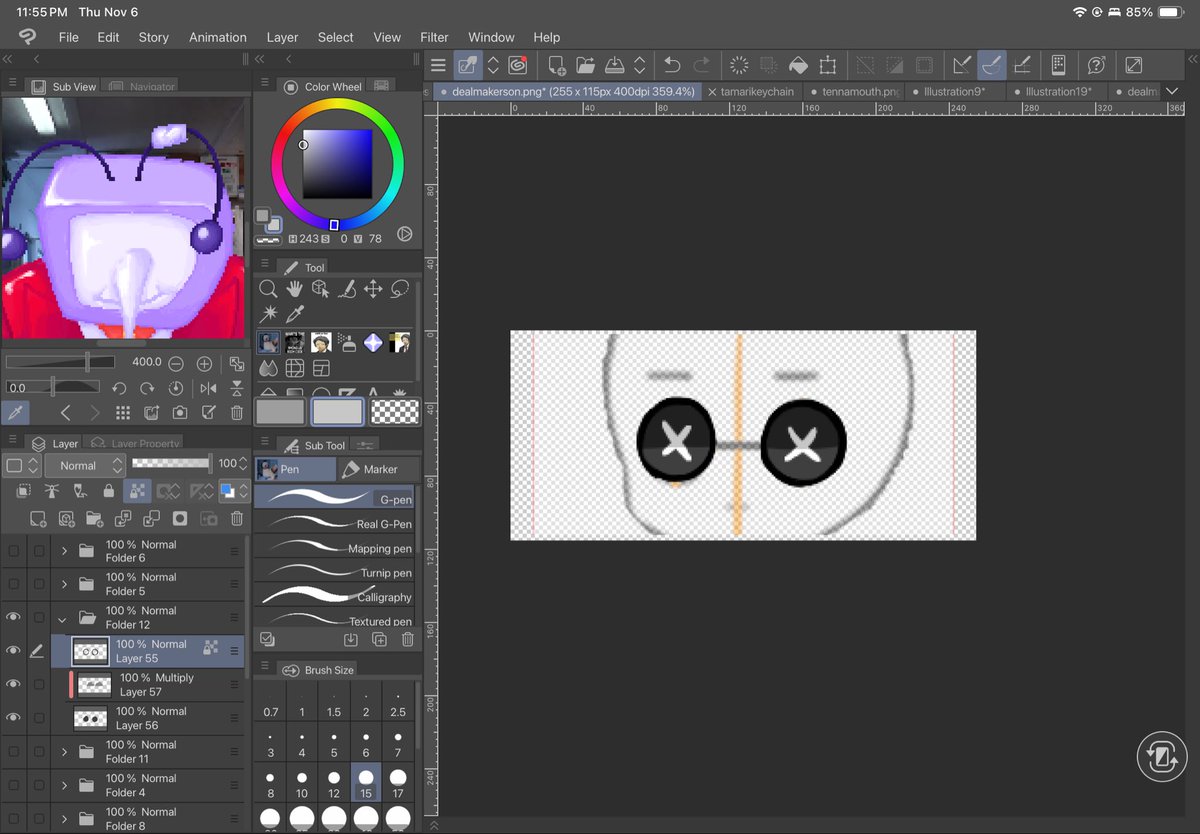1200x834 pixels.
Task: Toggle Clip to Layer Below icon
Action: (x=23, y=491)
